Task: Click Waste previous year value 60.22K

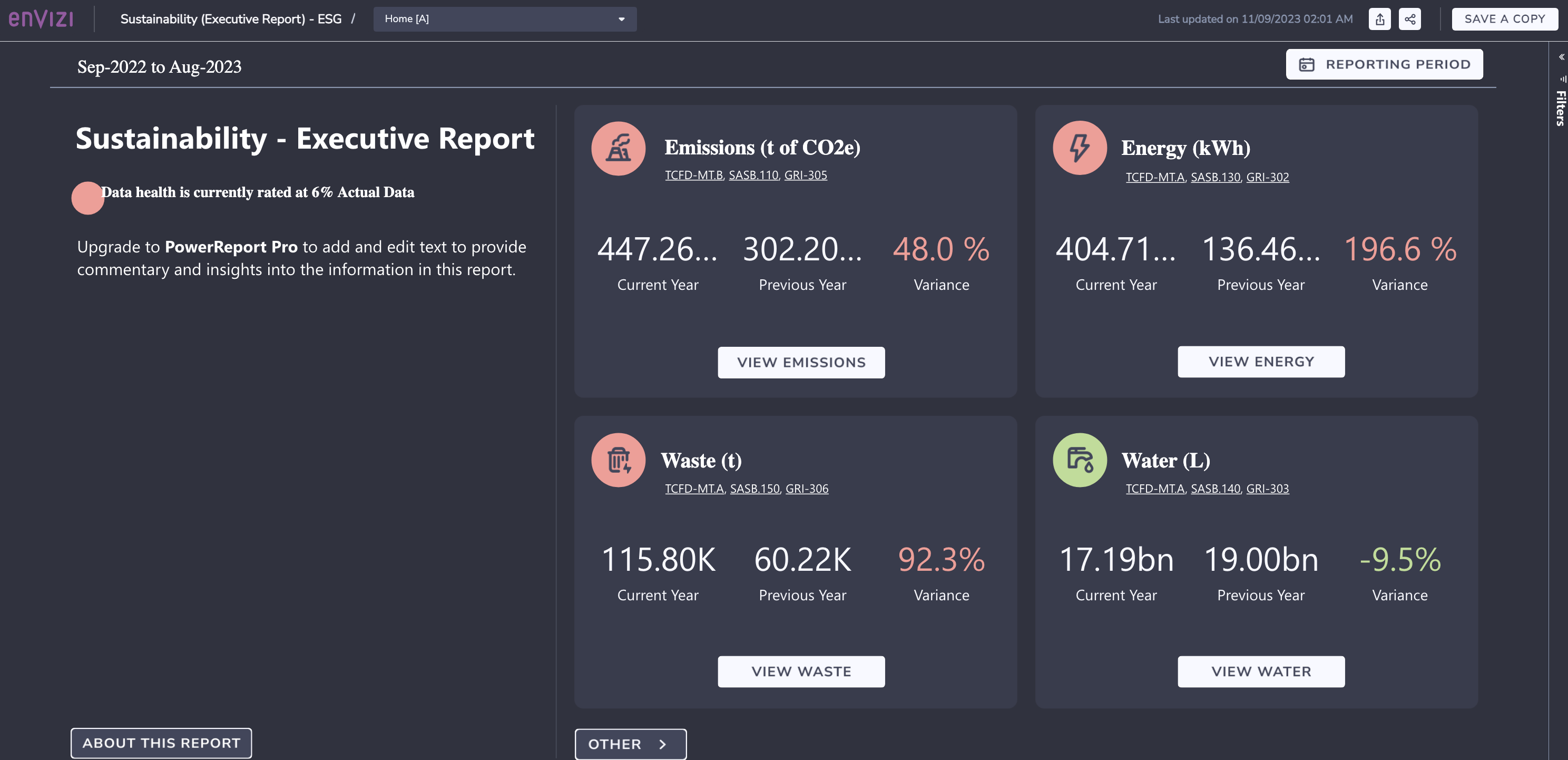Action: pos(802,560)
